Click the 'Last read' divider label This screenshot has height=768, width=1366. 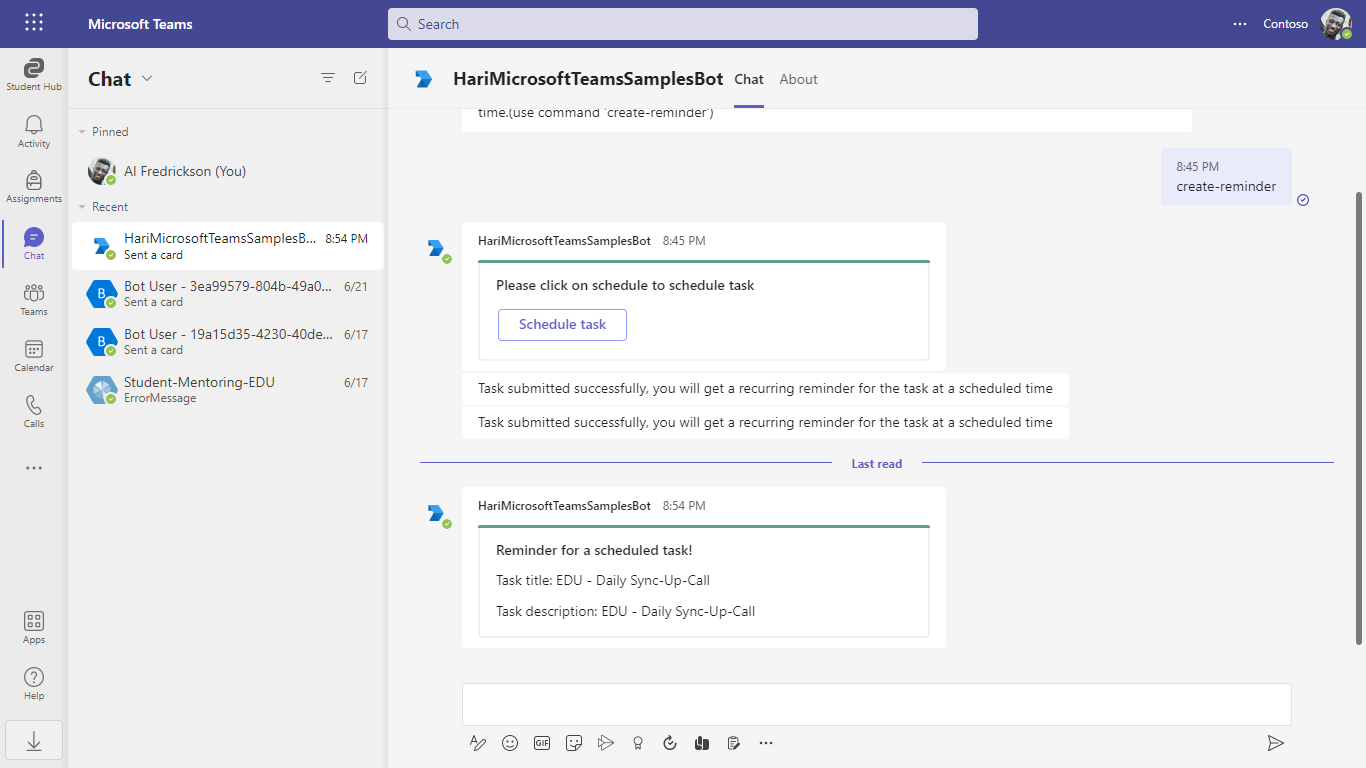pos(877,464)
